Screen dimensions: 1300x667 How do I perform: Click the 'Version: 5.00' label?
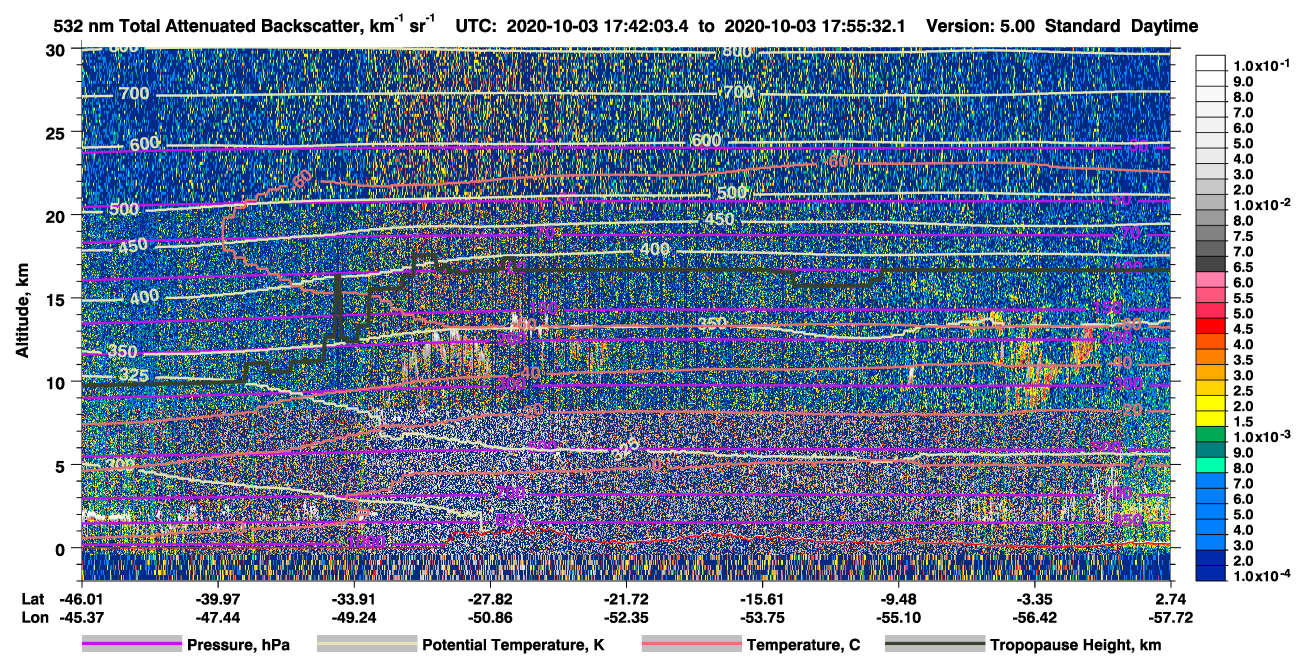coord(981,27)
